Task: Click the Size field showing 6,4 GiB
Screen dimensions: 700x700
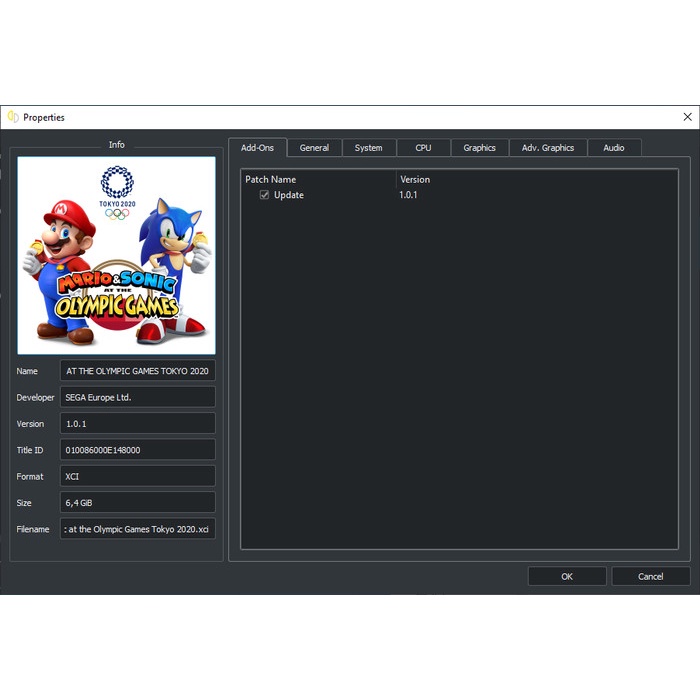Action: pos(138,503)
